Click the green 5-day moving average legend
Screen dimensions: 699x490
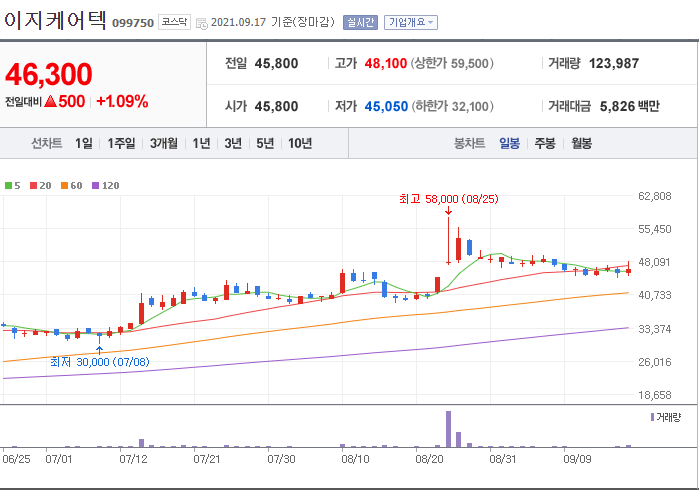point(12,185)
